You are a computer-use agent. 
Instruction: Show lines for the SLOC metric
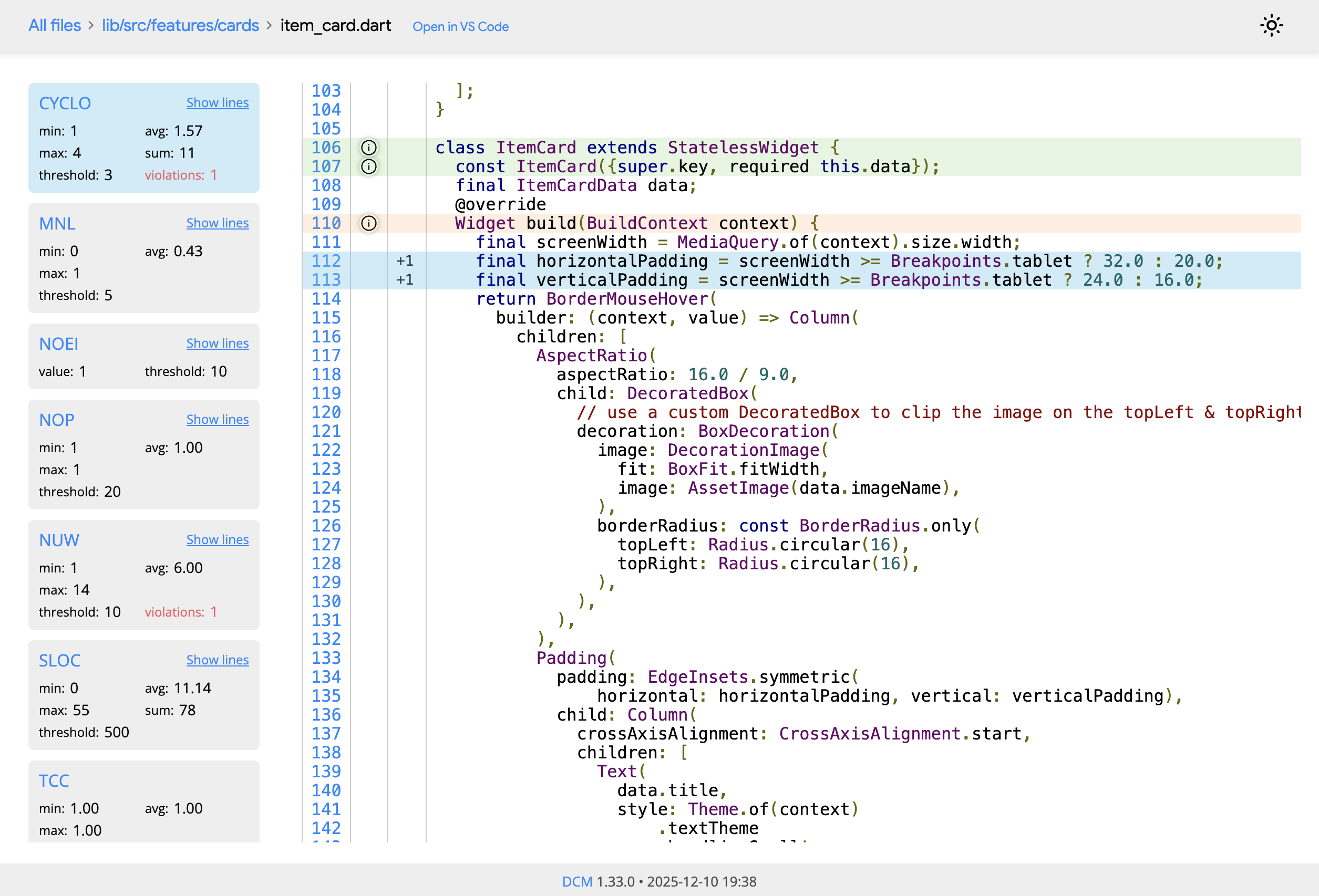point(218,660)
